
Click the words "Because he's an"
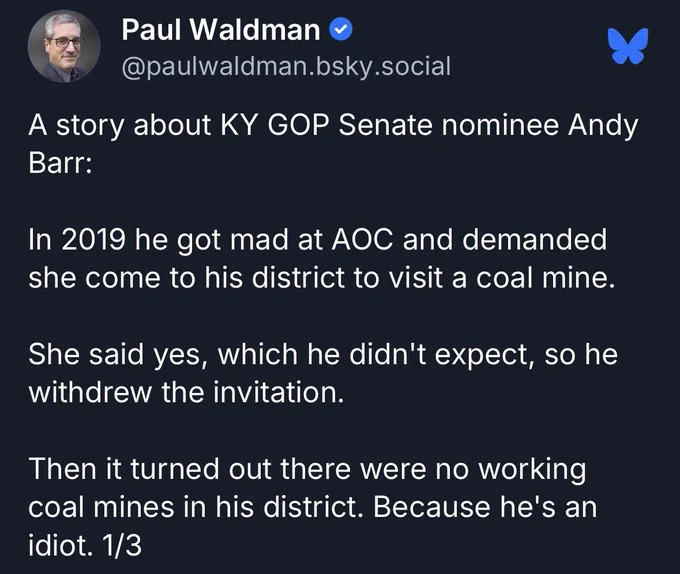(485, 507)
